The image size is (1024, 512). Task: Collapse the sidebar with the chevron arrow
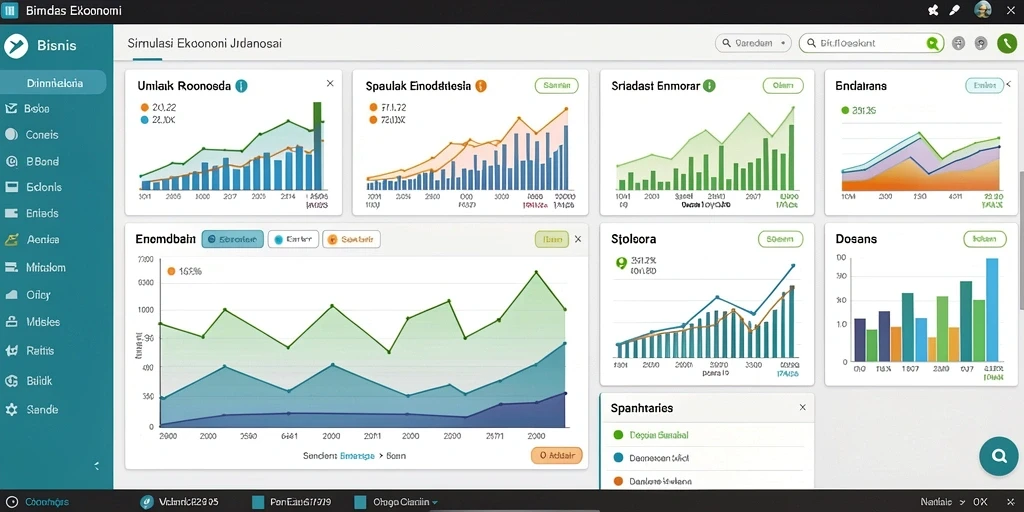[97, 466]
